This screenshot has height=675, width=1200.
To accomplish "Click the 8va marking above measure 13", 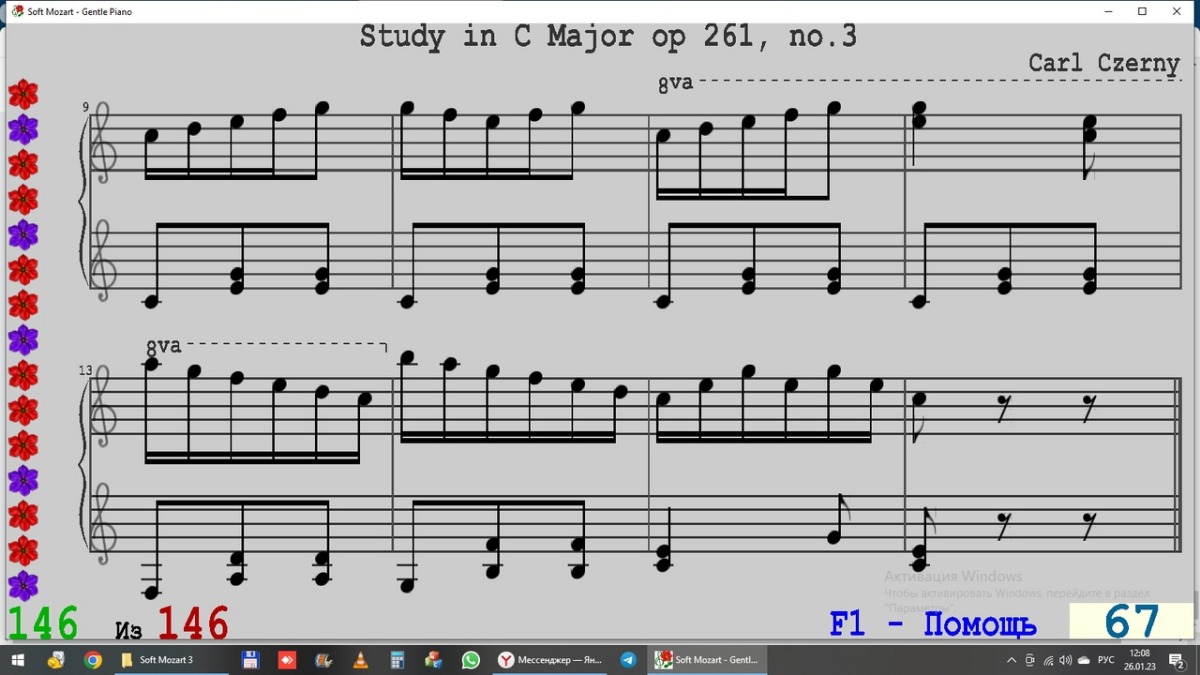I will point(164,347).
